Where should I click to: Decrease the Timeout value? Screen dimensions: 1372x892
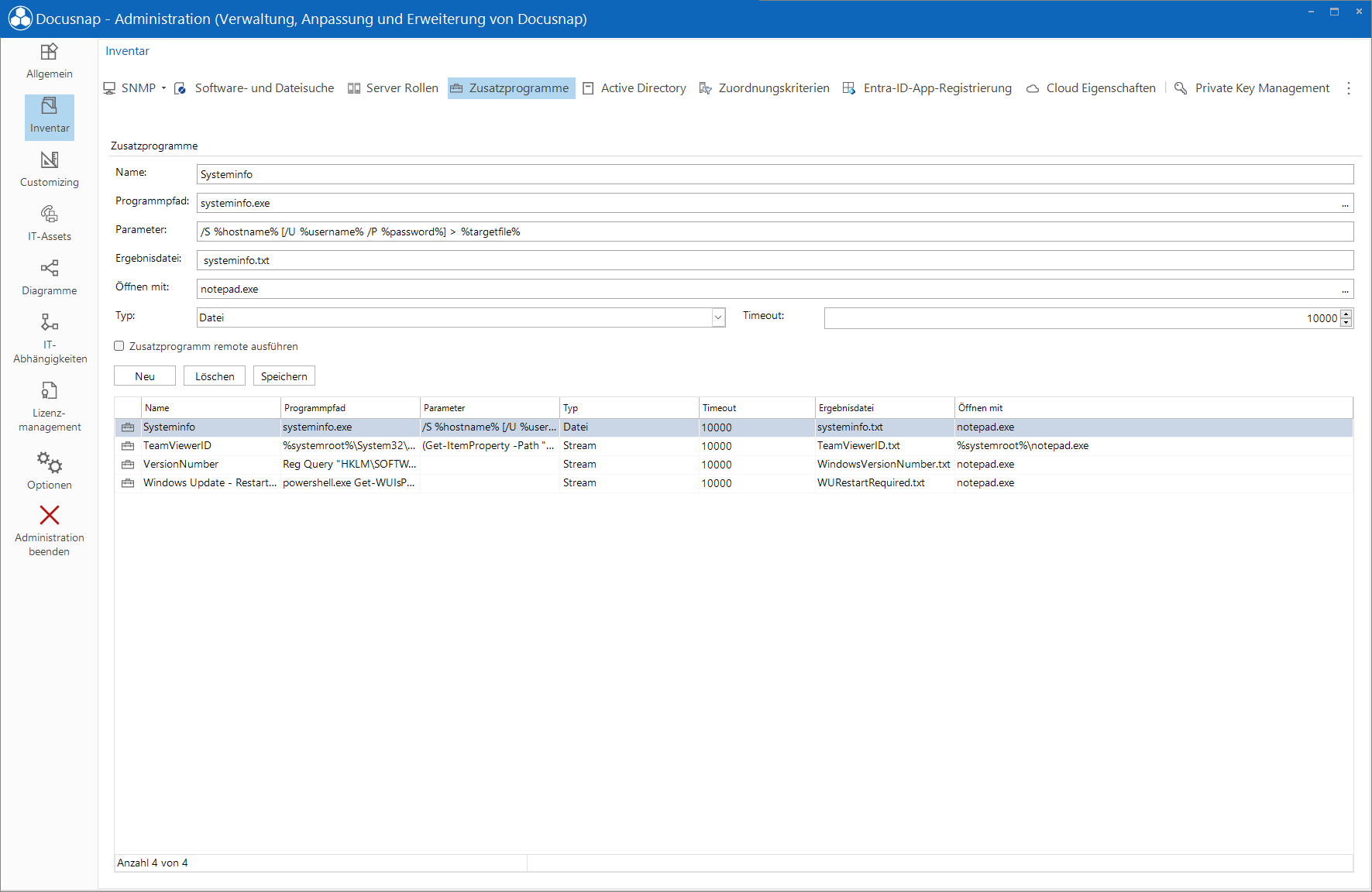(1346, 322)
